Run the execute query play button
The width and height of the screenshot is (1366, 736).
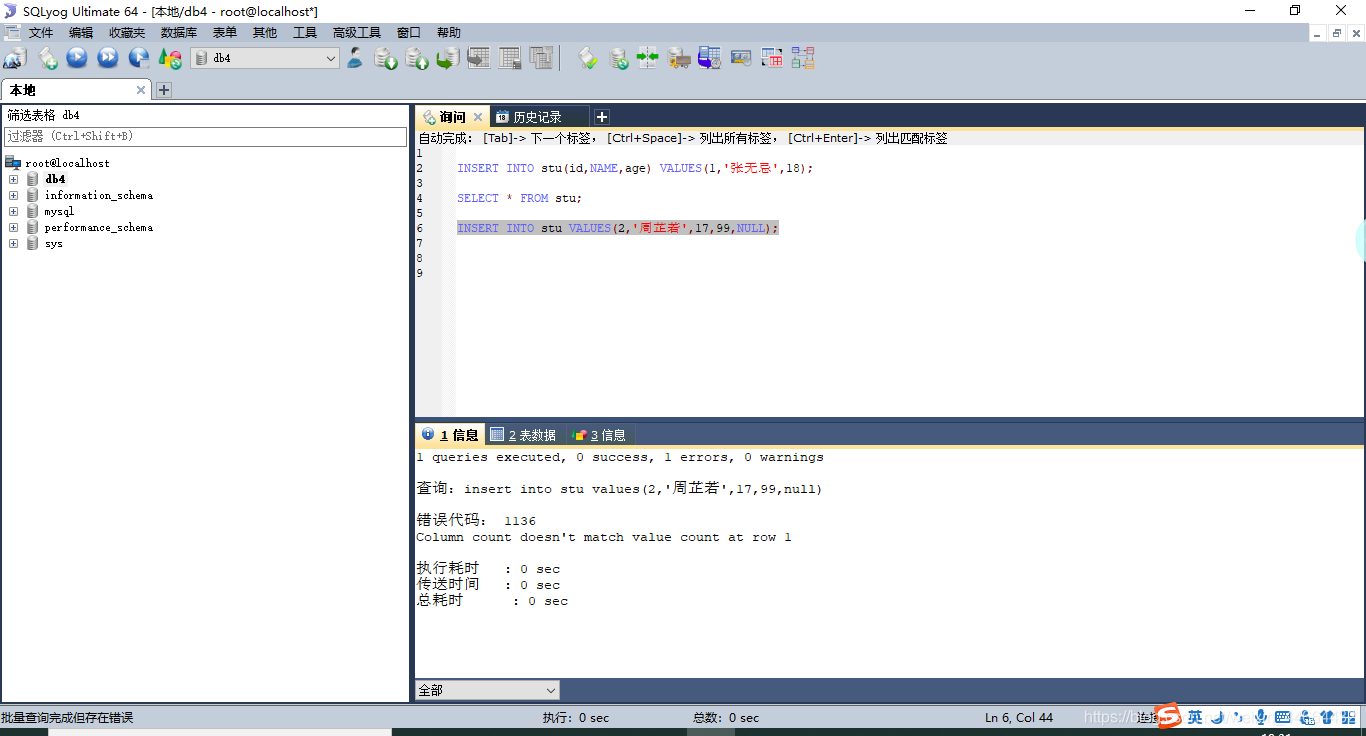pyautogui.click(x=77, y=58)
